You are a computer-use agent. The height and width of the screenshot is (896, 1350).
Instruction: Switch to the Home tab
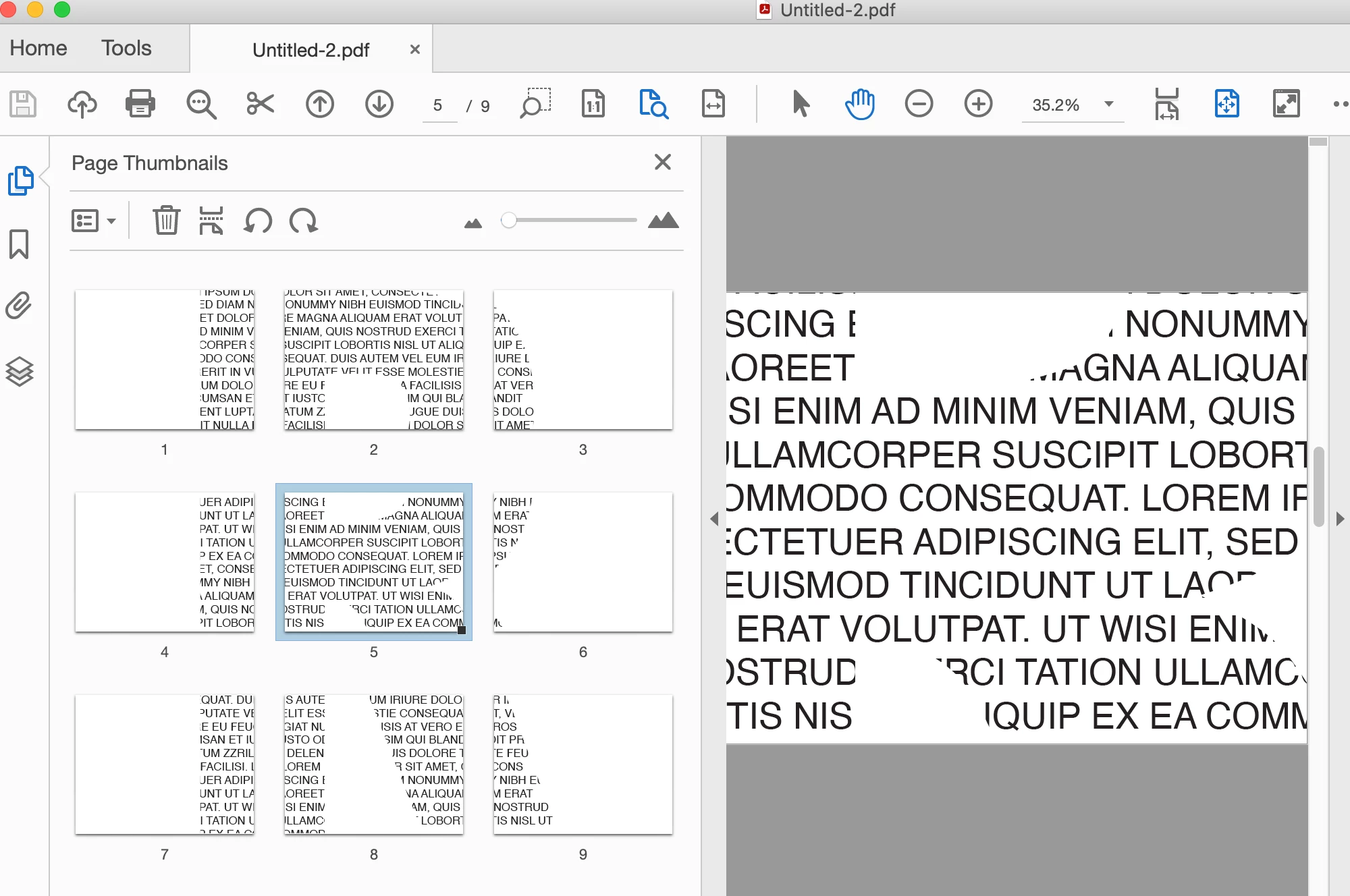coord(38,48)
